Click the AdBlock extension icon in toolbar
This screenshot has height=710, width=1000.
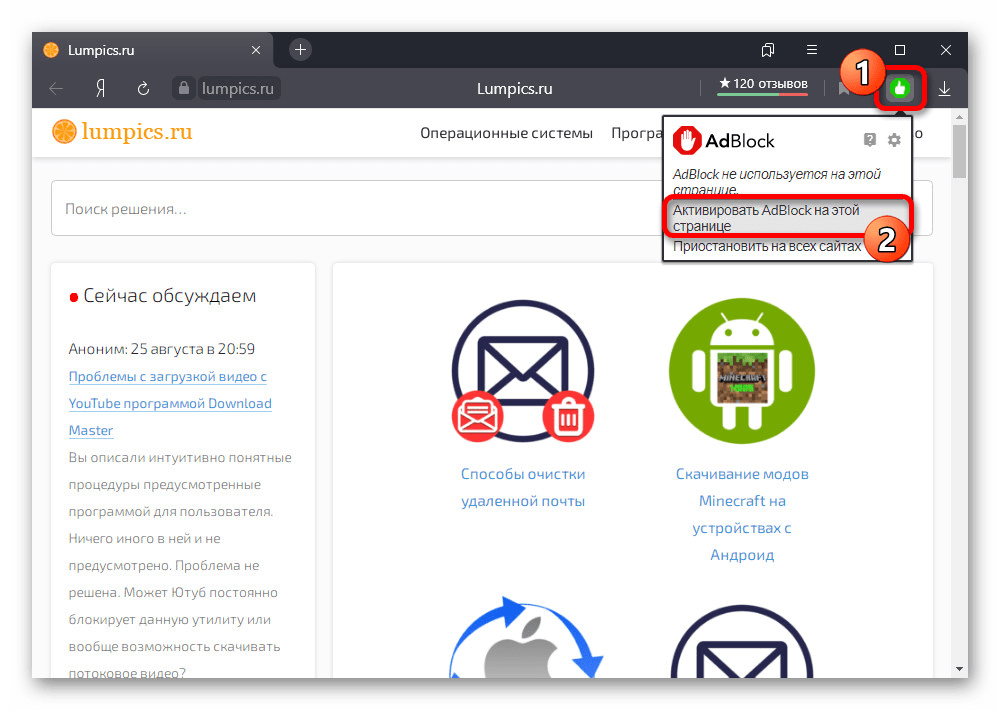900,88
